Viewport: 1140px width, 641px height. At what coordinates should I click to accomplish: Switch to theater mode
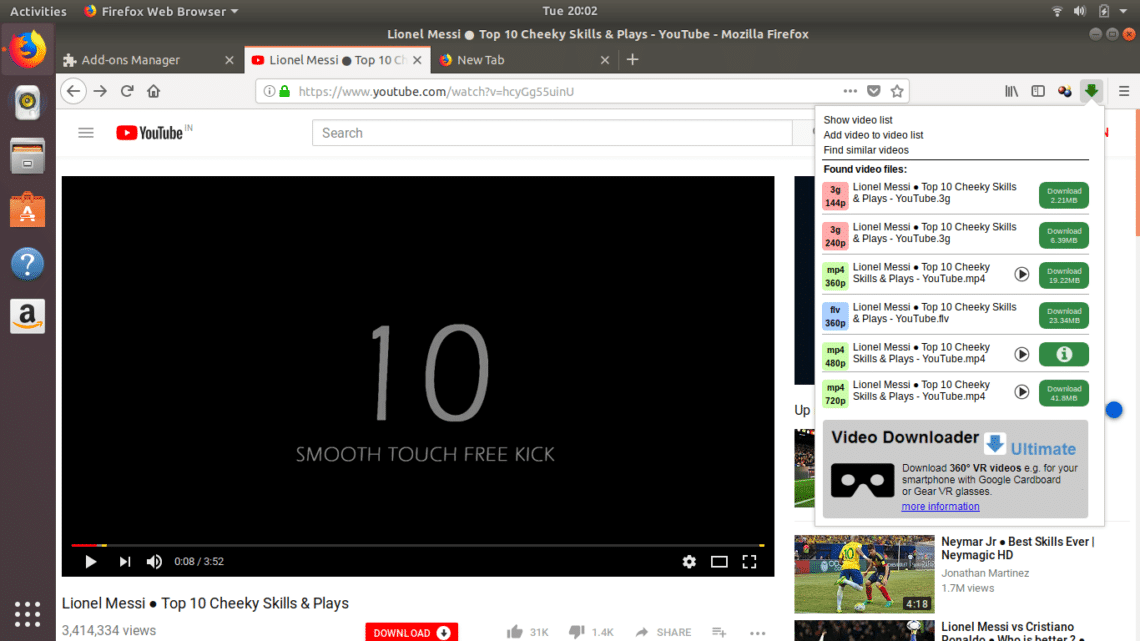point(719,561)
